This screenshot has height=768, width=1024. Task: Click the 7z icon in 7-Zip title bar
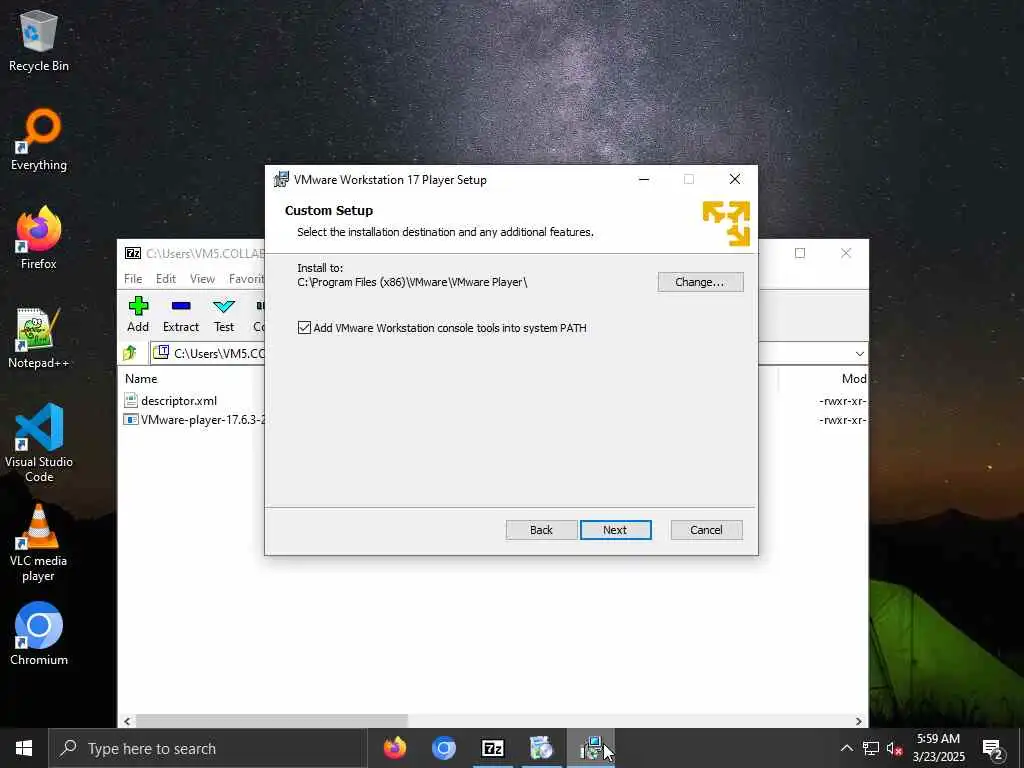click(133, 253)
